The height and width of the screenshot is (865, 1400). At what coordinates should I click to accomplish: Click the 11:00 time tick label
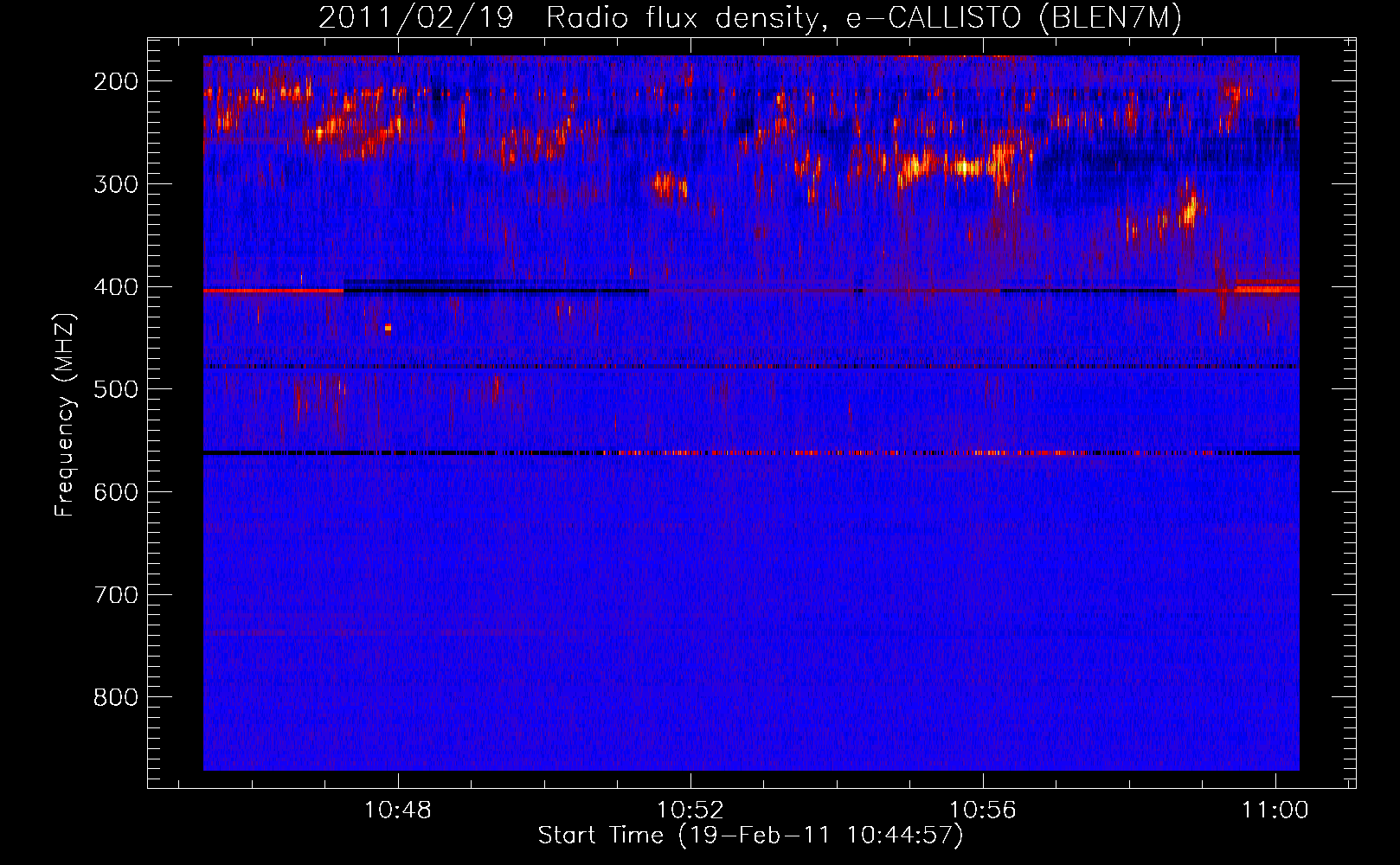tap(1275, 811)
